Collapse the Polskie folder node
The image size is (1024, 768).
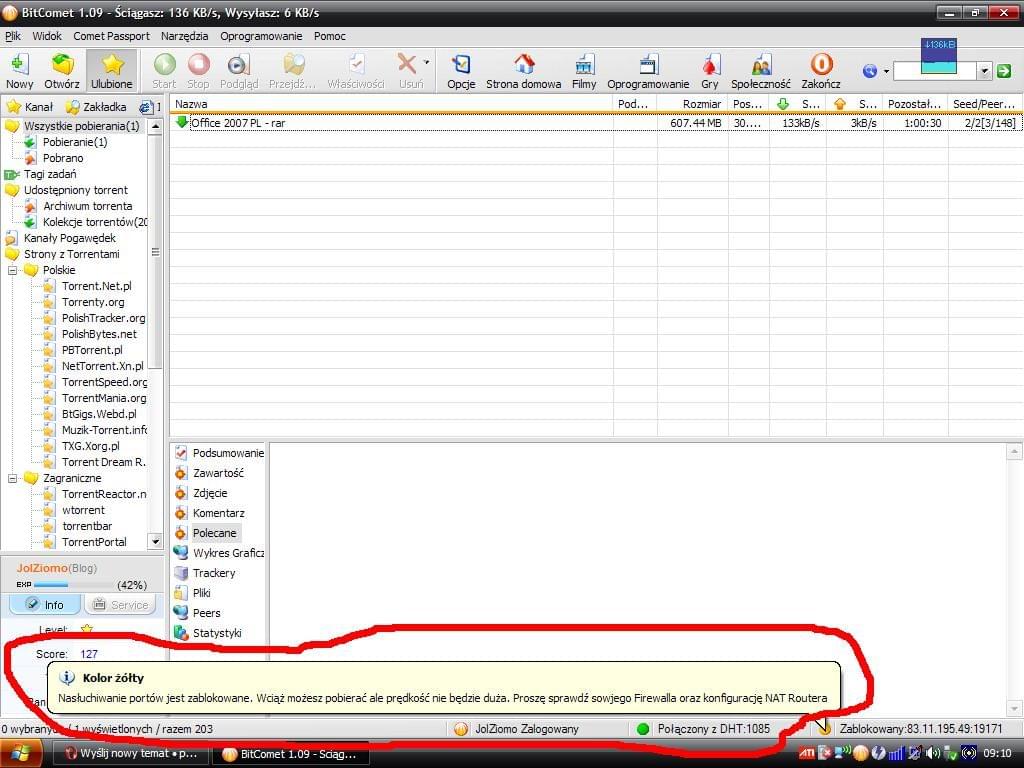12,270
